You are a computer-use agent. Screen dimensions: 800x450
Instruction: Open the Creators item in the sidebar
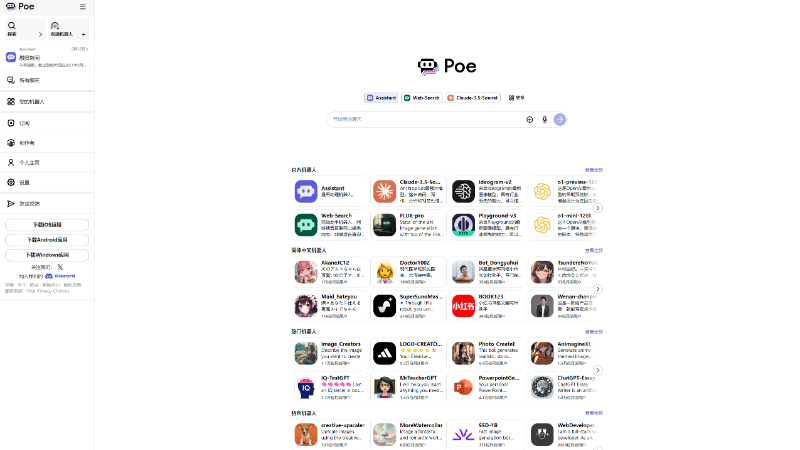point(47,143)
